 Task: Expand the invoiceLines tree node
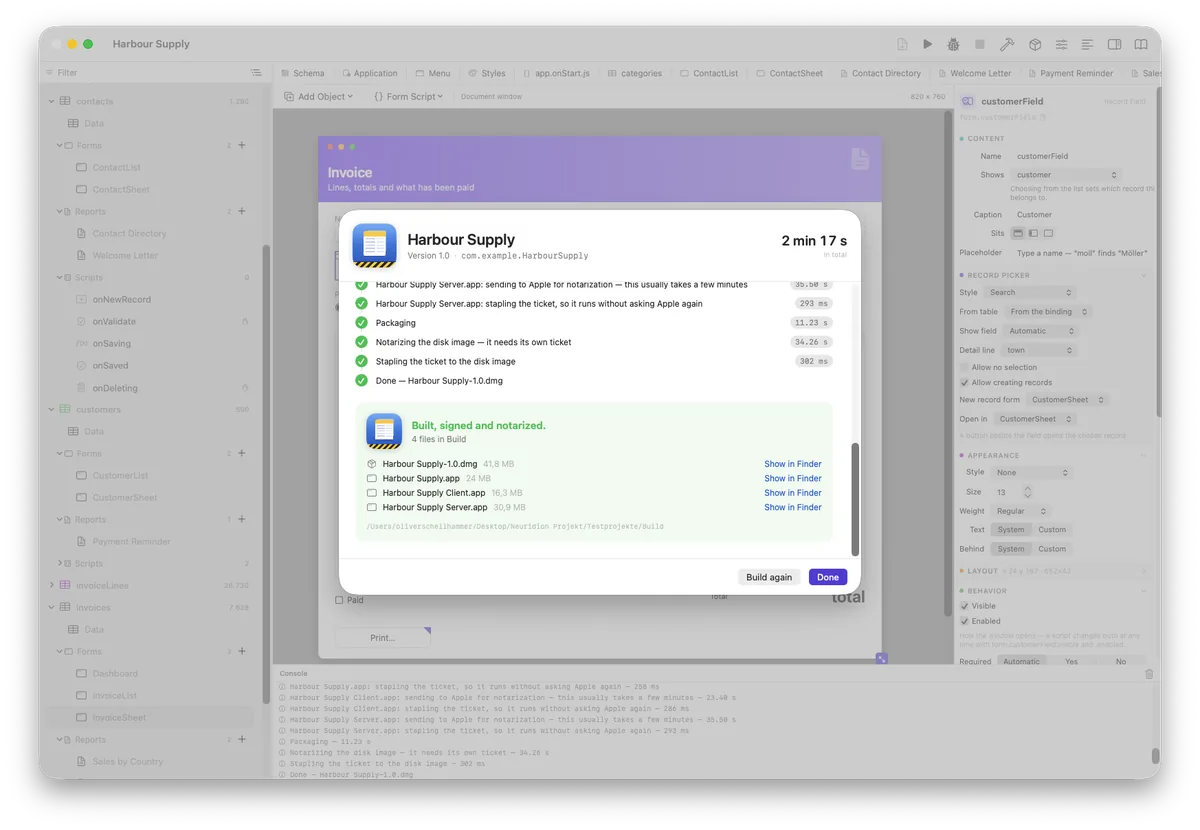(52, 585)
